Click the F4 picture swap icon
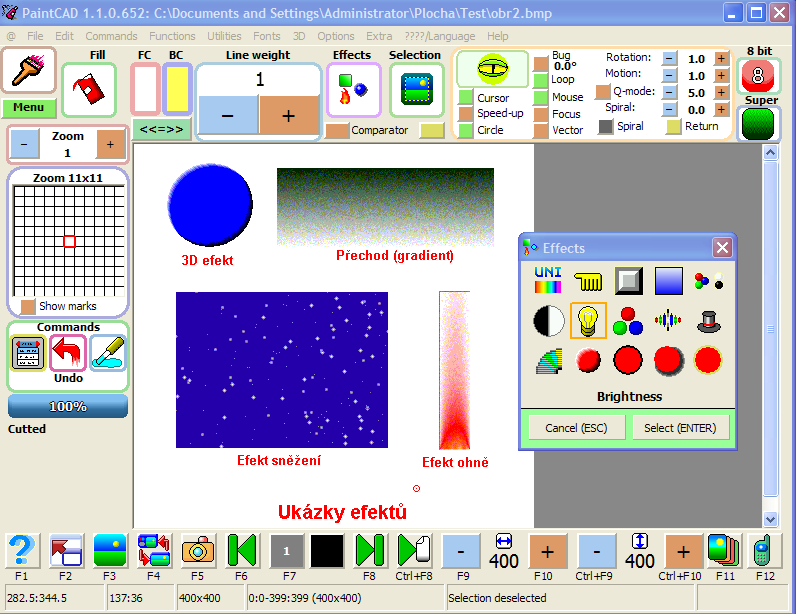The height and width of the screenshot is (614, 796). [x=154, y=551]
